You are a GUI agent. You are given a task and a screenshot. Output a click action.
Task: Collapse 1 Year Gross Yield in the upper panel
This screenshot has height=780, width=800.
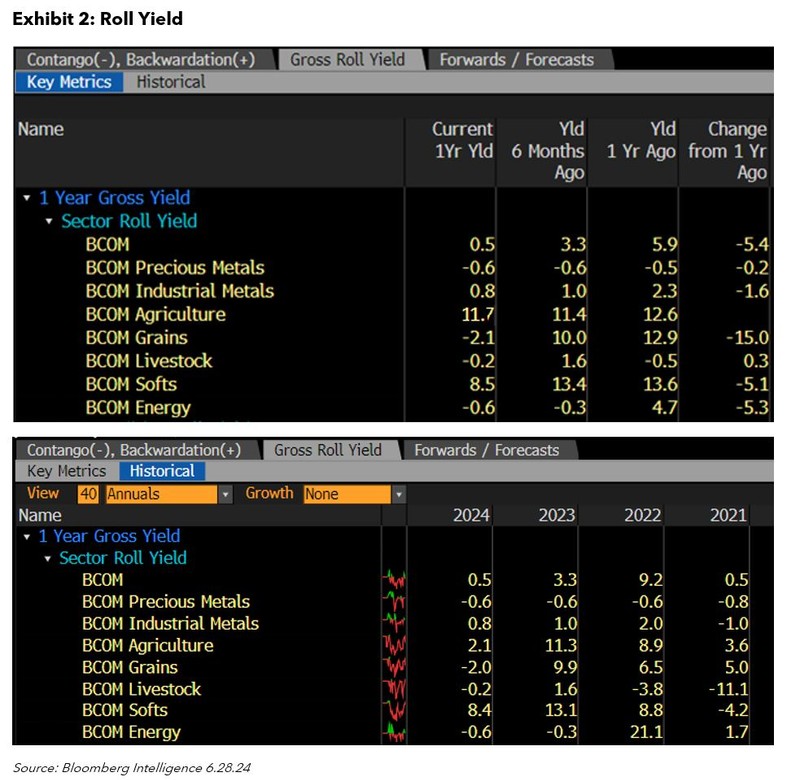click(27, 198)
